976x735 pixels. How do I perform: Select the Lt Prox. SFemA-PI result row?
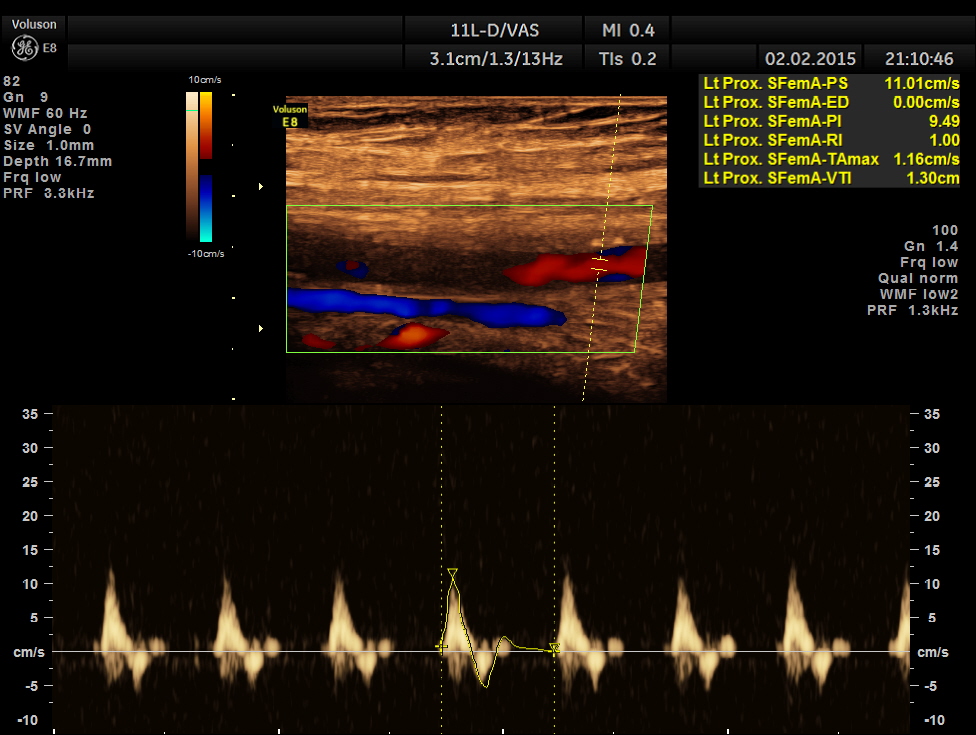831,121
